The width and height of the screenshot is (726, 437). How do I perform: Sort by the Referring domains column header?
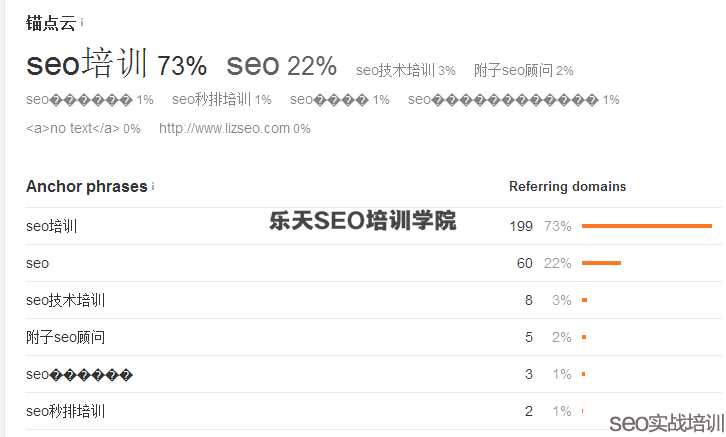point(567,186)
